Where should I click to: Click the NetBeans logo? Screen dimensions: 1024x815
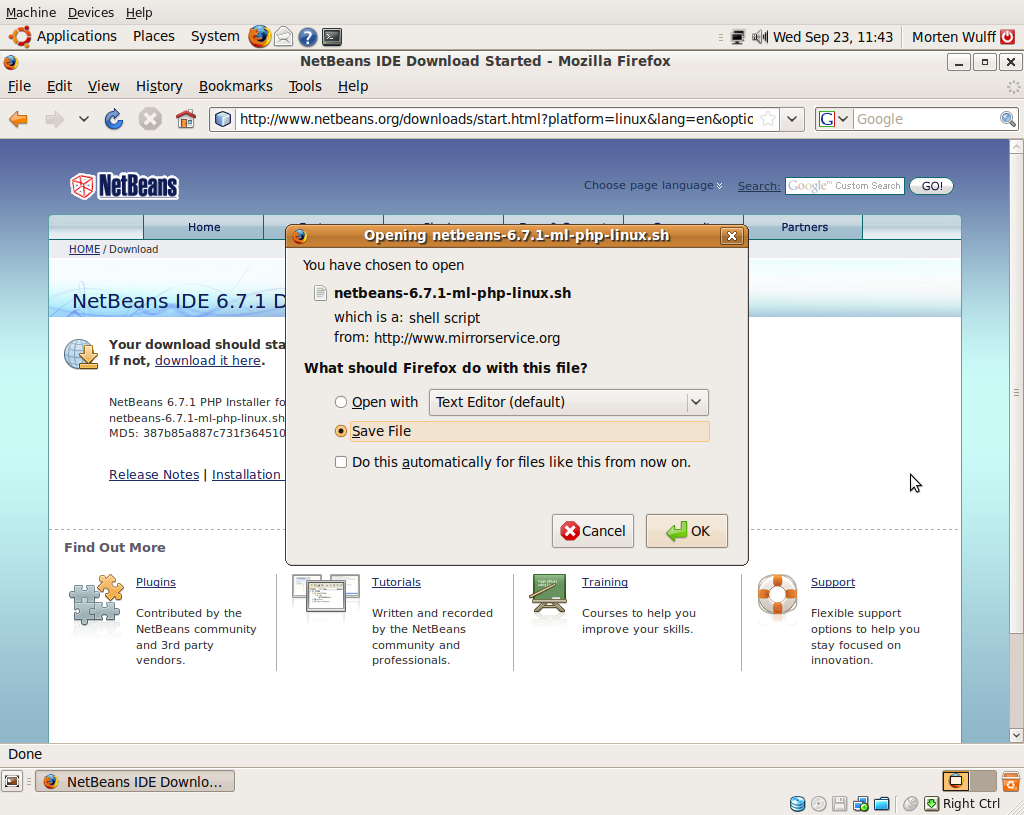124,186
